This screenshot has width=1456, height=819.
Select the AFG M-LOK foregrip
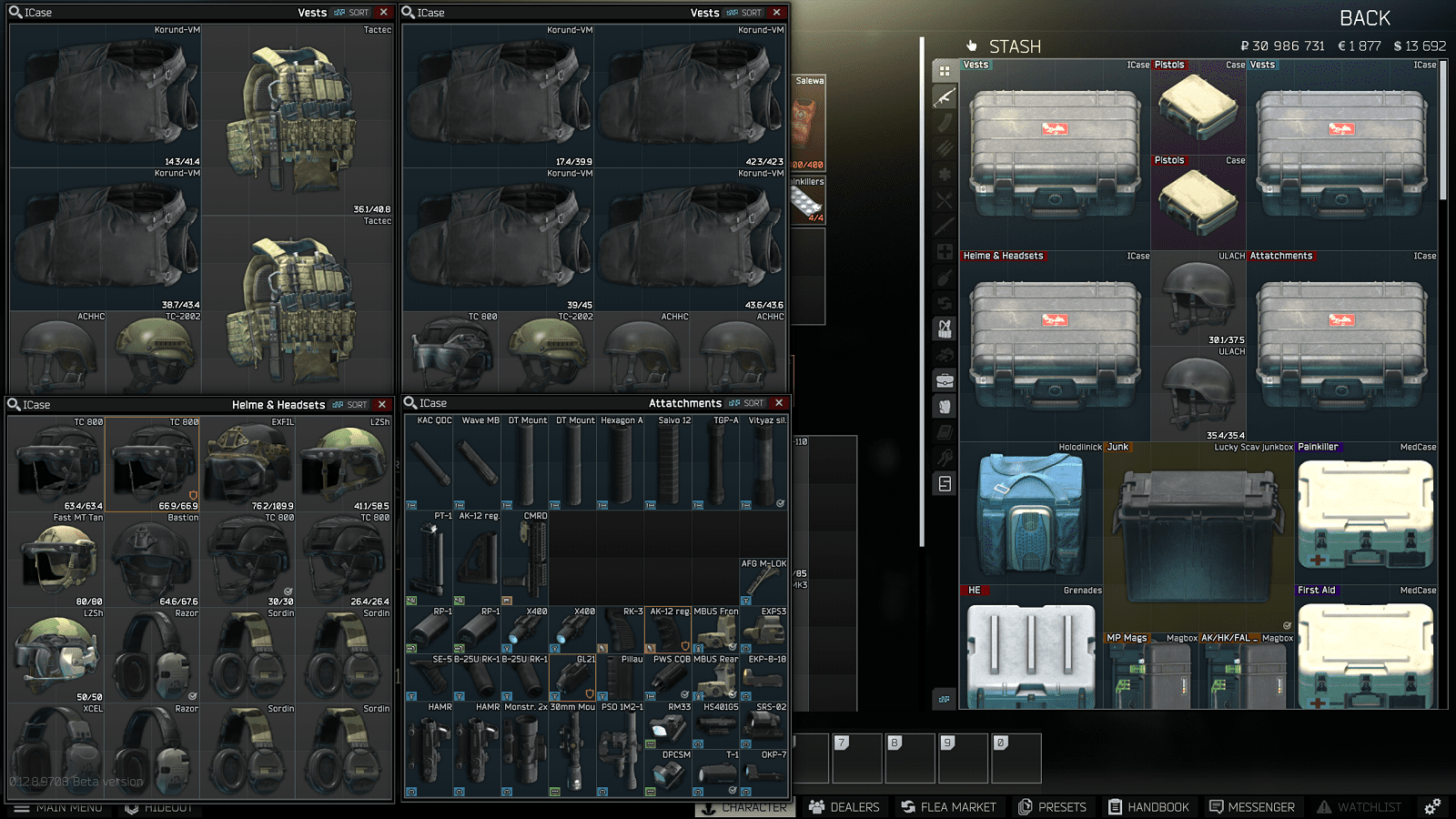[x=764, y=582]
